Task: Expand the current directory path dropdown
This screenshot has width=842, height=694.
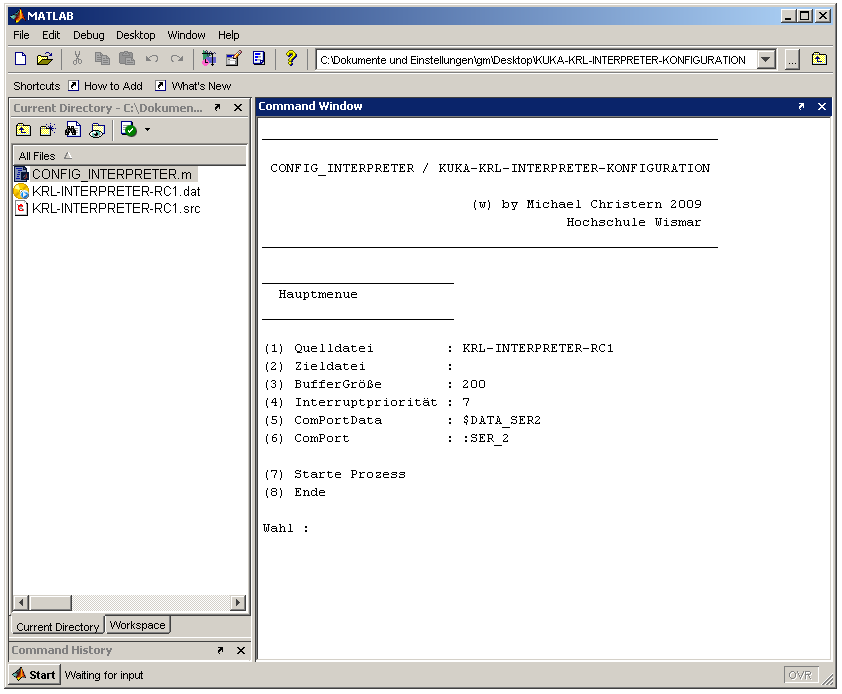Action: [766, 60]
